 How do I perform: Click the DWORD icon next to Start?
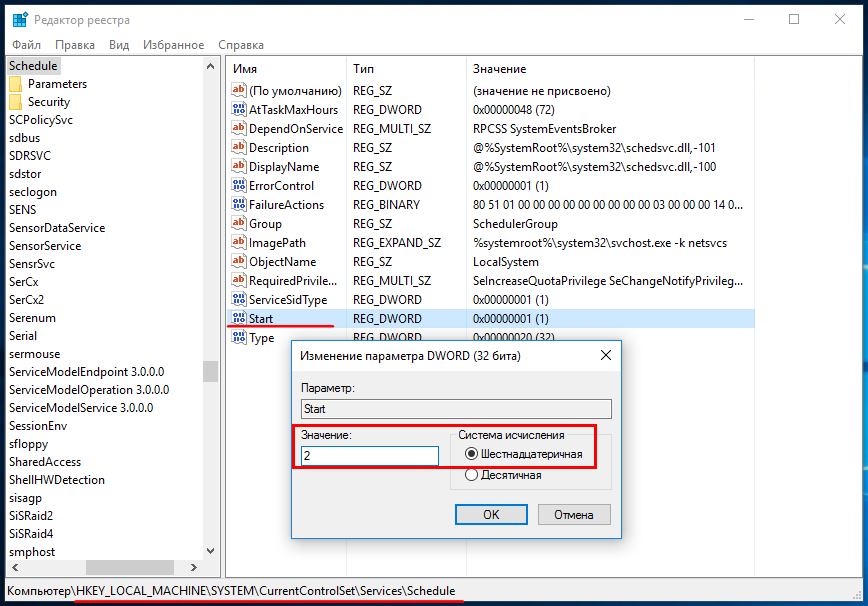[239, 318]
